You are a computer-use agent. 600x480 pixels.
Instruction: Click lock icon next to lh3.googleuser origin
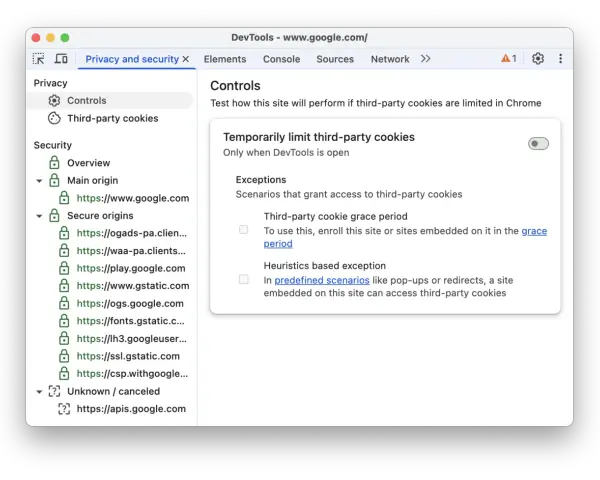(x=64, y=339)
